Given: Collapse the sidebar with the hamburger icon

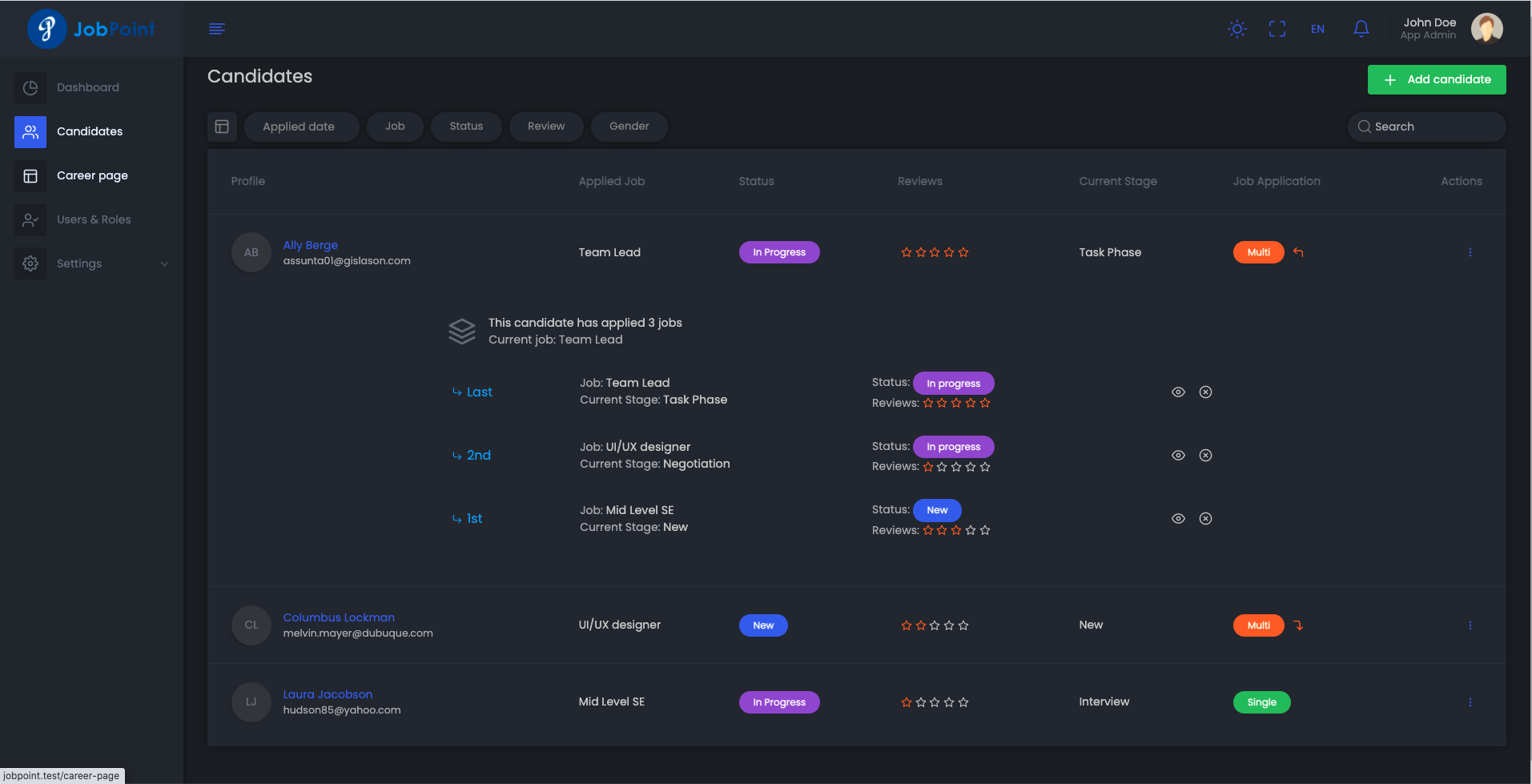Looking at the screenshot, I should point(216,29).
